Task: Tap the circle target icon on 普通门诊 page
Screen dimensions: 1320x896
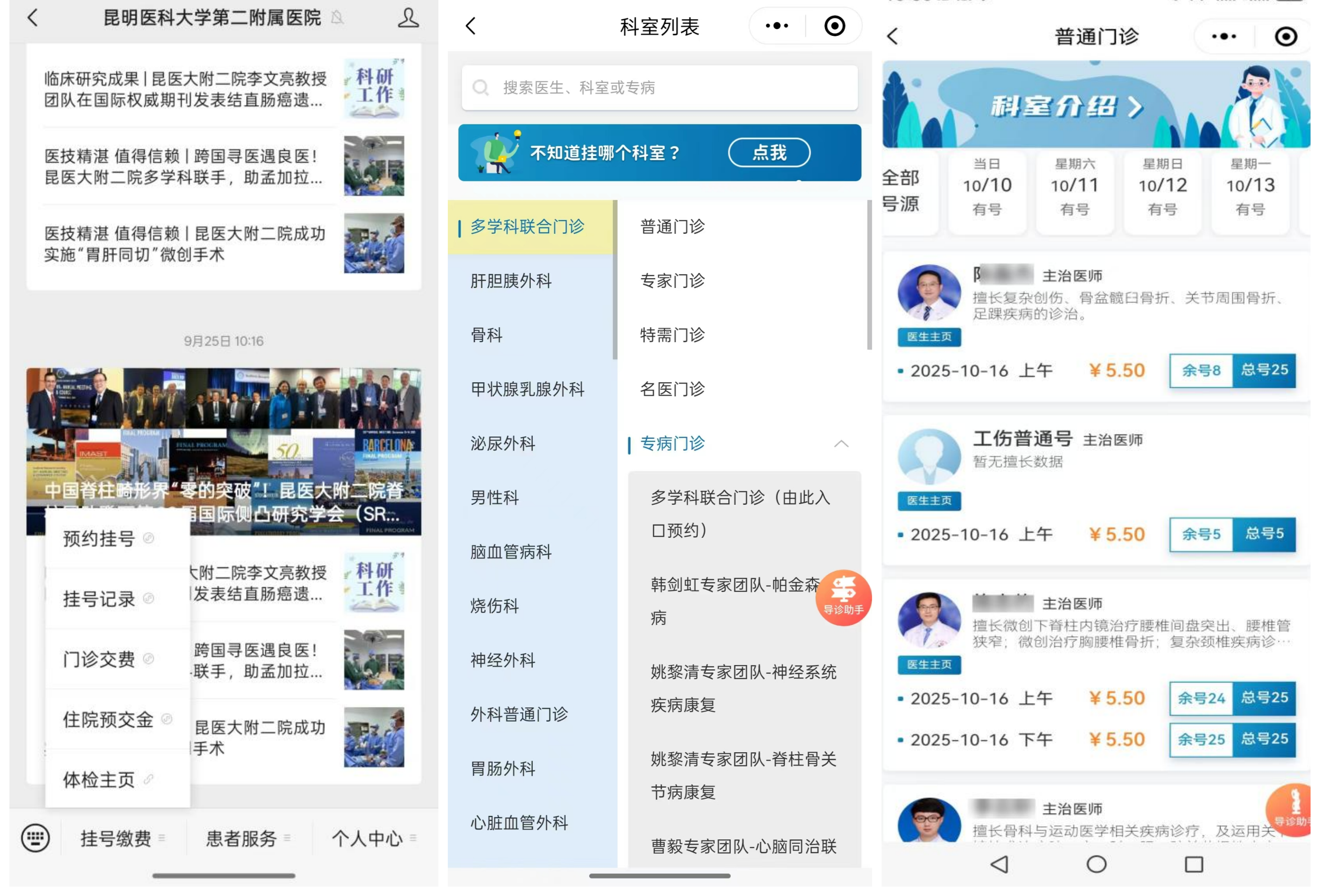Action: tap(1286, 37)
